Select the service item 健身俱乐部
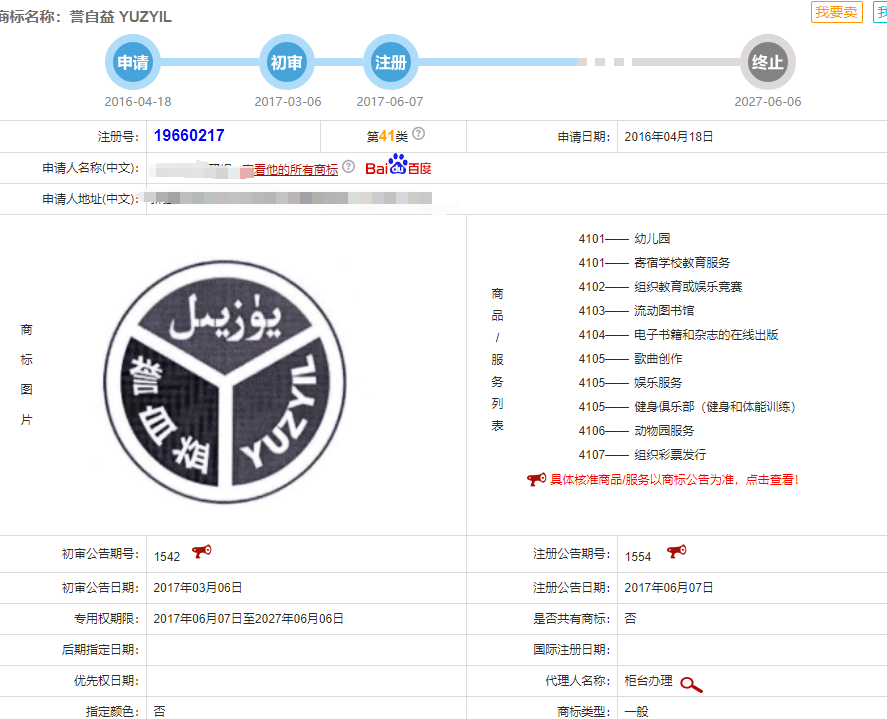Screen dimensions: 887x719 pyautogui.click(x=714, y=407)
